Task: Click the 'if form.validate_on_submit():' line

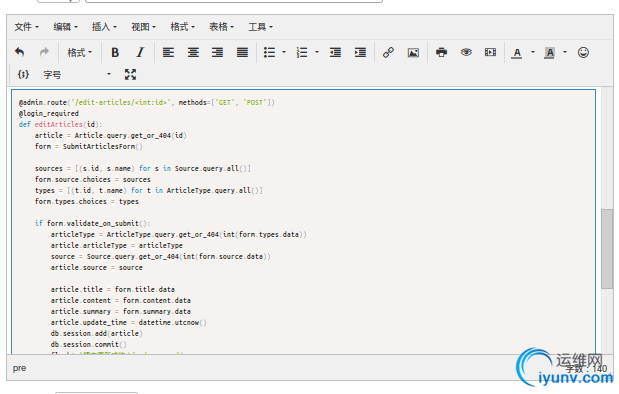Action: point(93,223)
